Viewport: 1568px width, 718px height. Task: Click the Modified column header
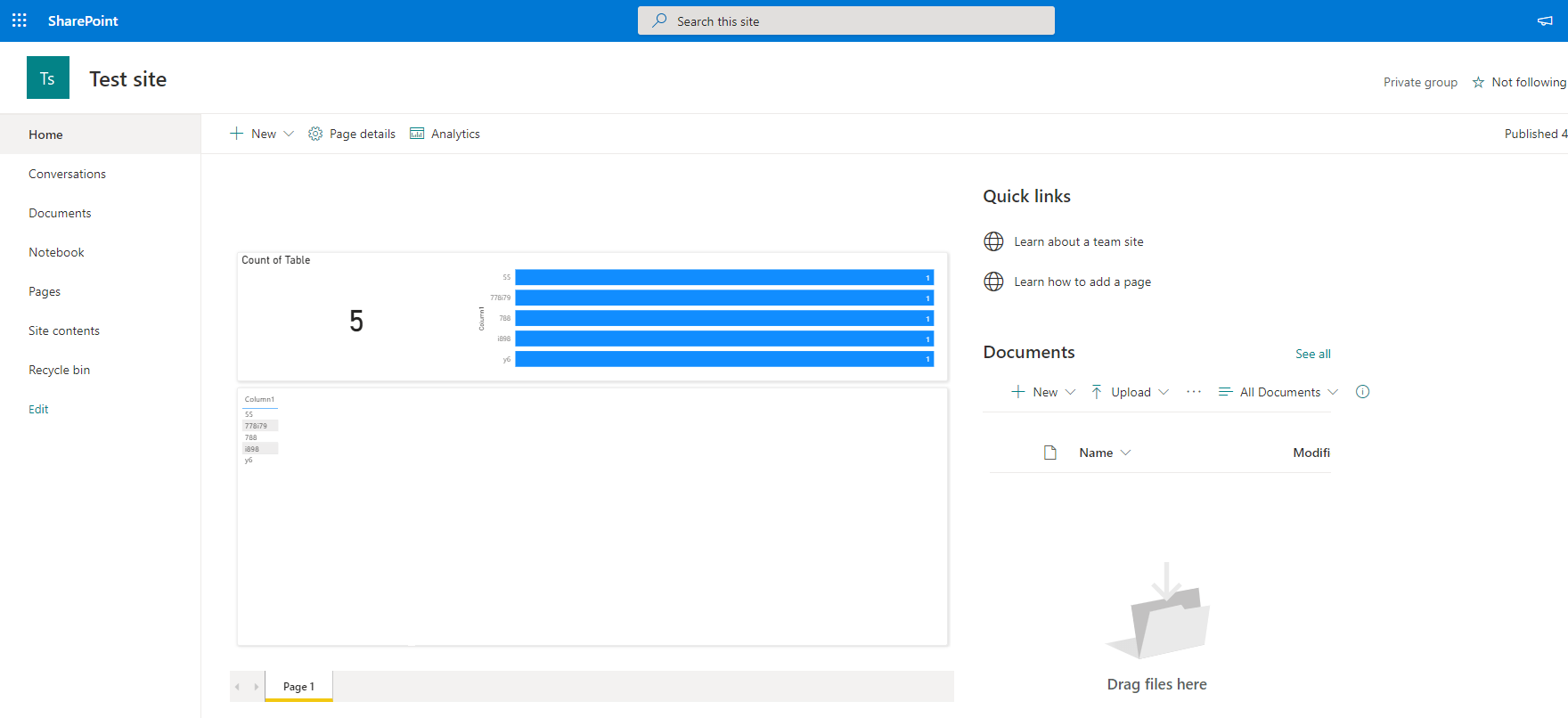(1311, 453)
